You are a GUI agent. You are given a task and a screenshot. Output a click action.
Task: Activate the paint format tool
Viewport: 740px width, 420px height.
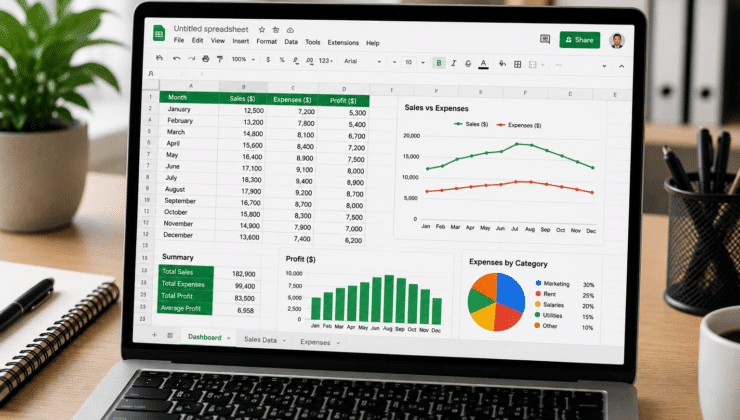tap(220, 59)
